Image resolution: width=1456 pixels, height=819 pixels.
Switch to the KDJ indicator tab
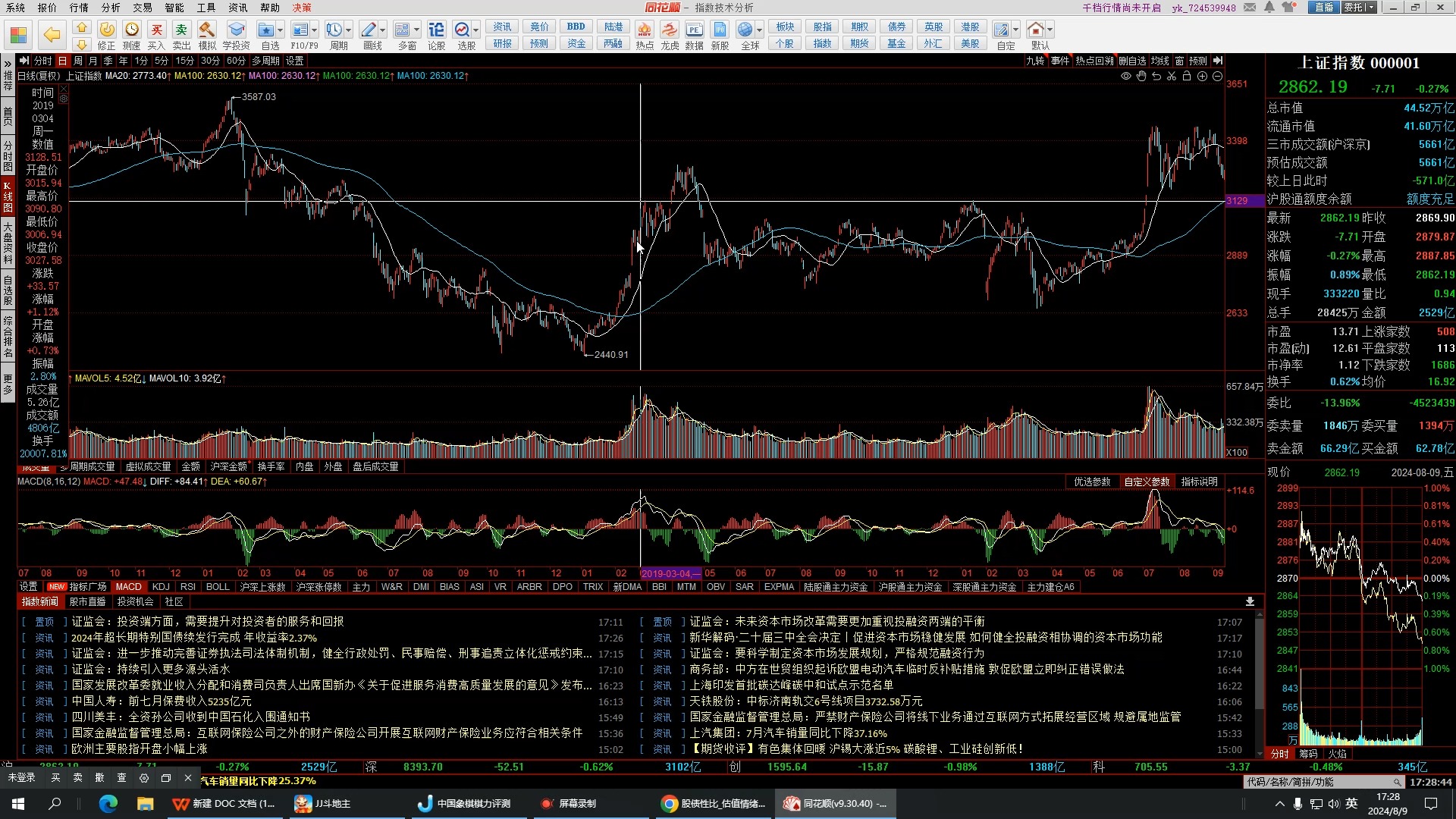click(x=161, y=587)
